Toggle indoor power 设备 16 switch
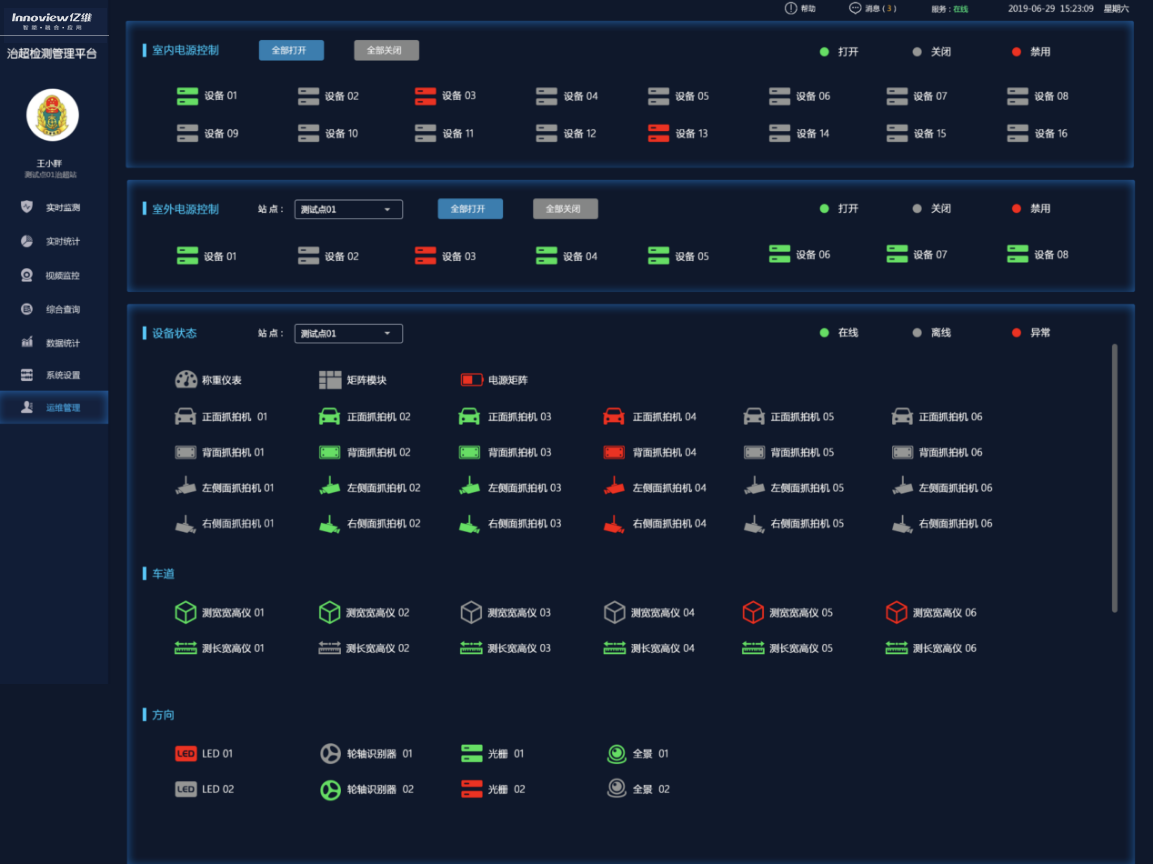Image resolution: width=1153 pixels, height=864 pixels. pos(1018,133)
